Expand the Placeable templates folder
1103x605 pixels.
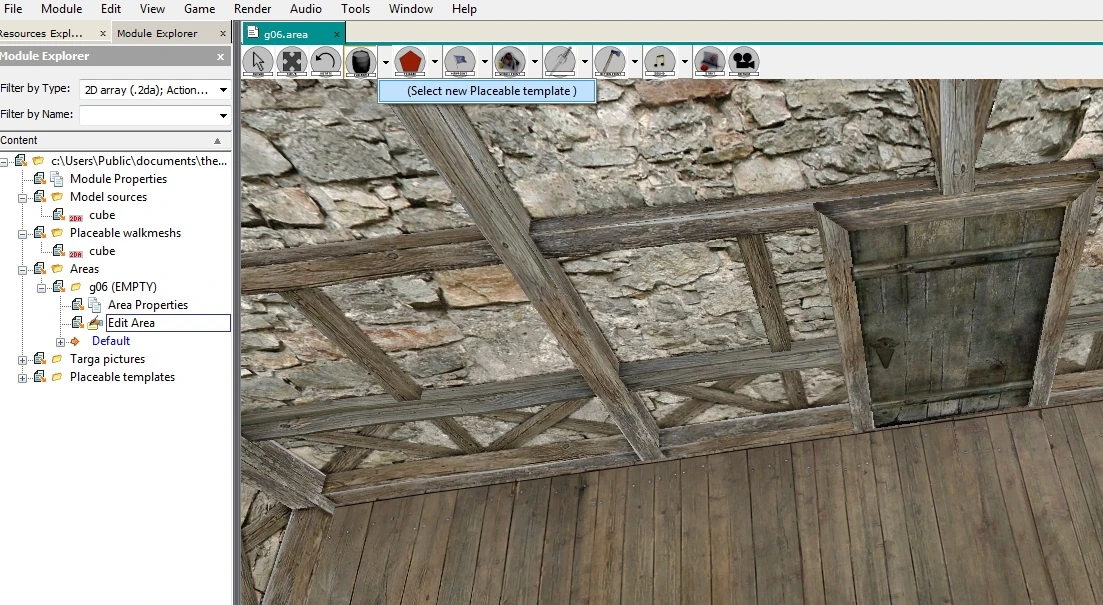click(23, 378)
